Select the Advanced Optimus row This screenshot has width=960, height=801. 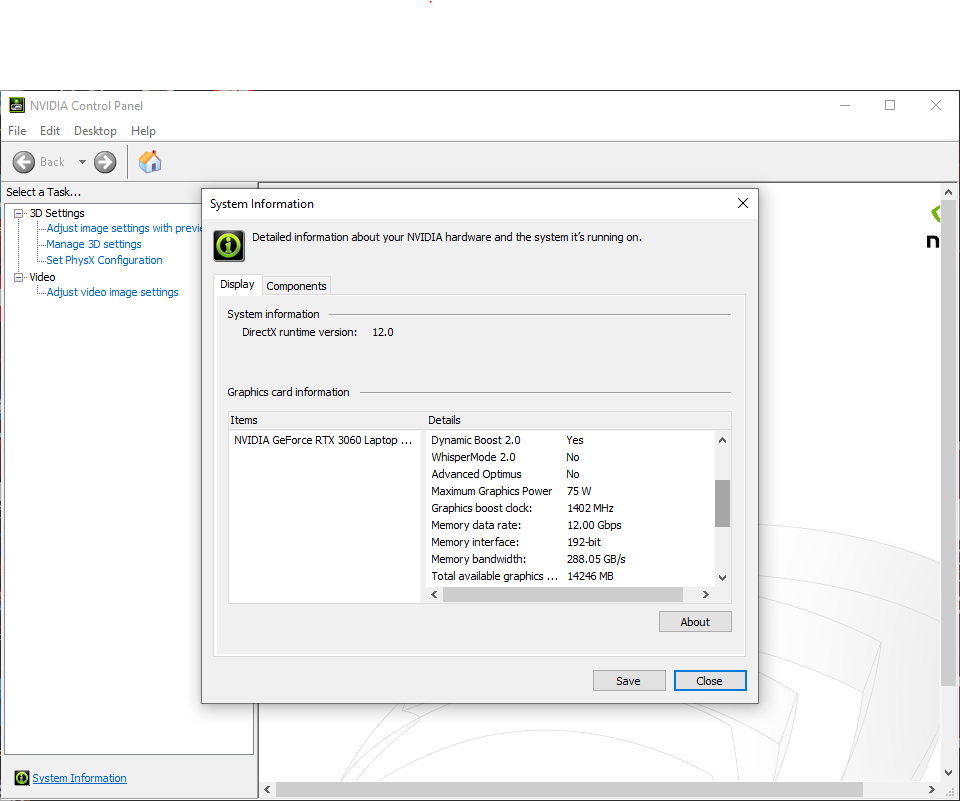(571, 475)
